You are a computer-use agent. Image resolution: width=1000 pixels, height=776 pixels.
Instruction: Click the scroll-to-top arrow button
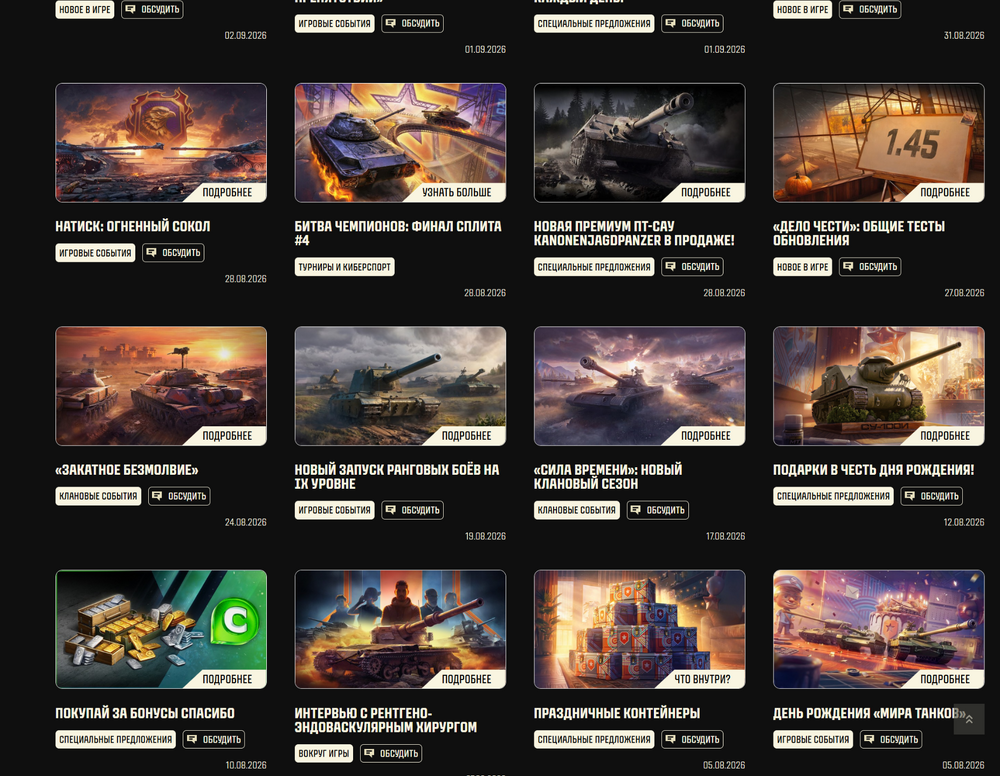(969, 719)
